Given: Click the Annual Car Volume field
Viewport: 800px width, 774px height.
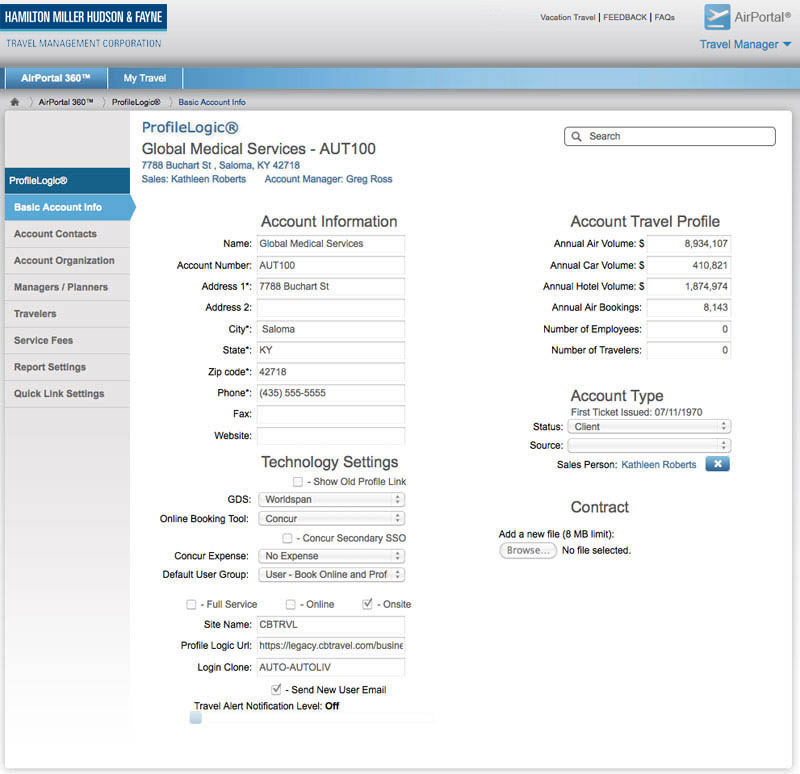Looking at the screenshot, I should (689, 266).
